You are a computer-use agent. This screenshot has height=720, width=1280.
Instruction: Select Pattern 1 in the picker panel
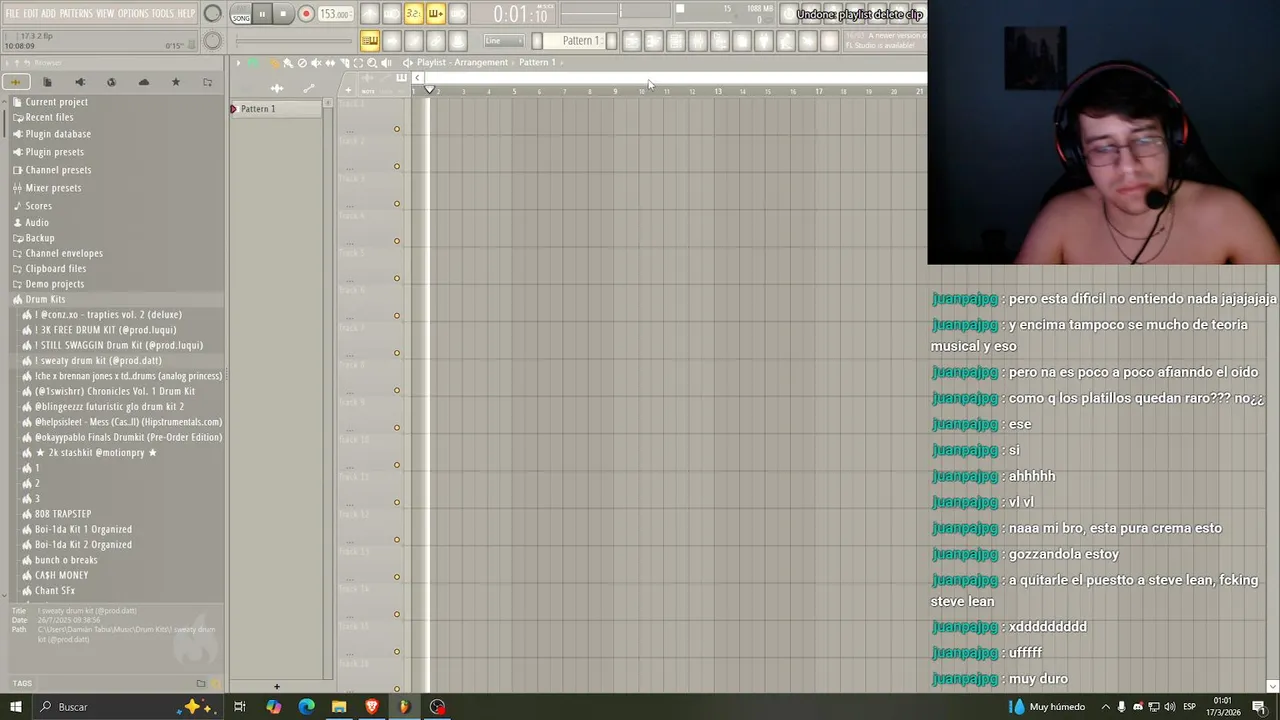coord(278,109)
